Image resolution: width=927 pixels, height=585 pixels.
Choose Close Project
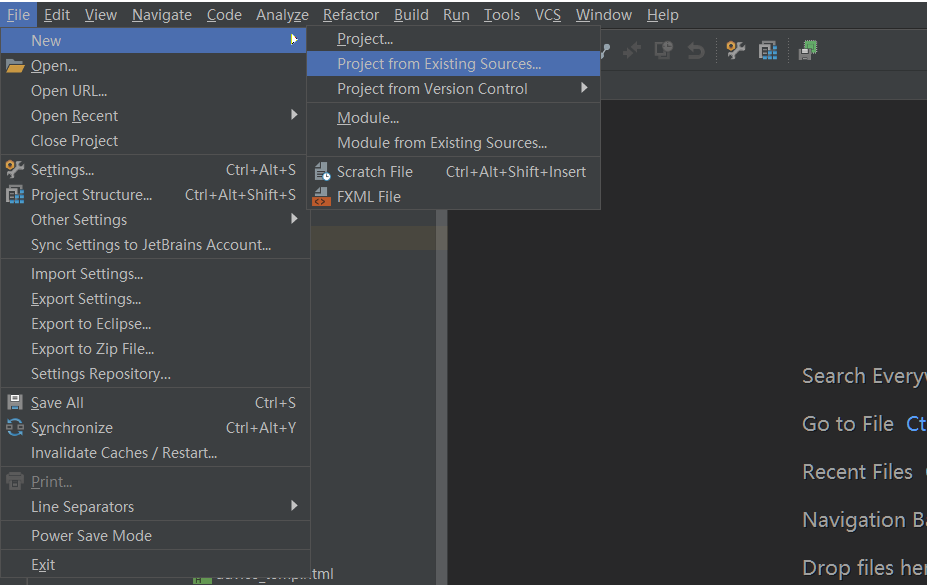[154, 141]
